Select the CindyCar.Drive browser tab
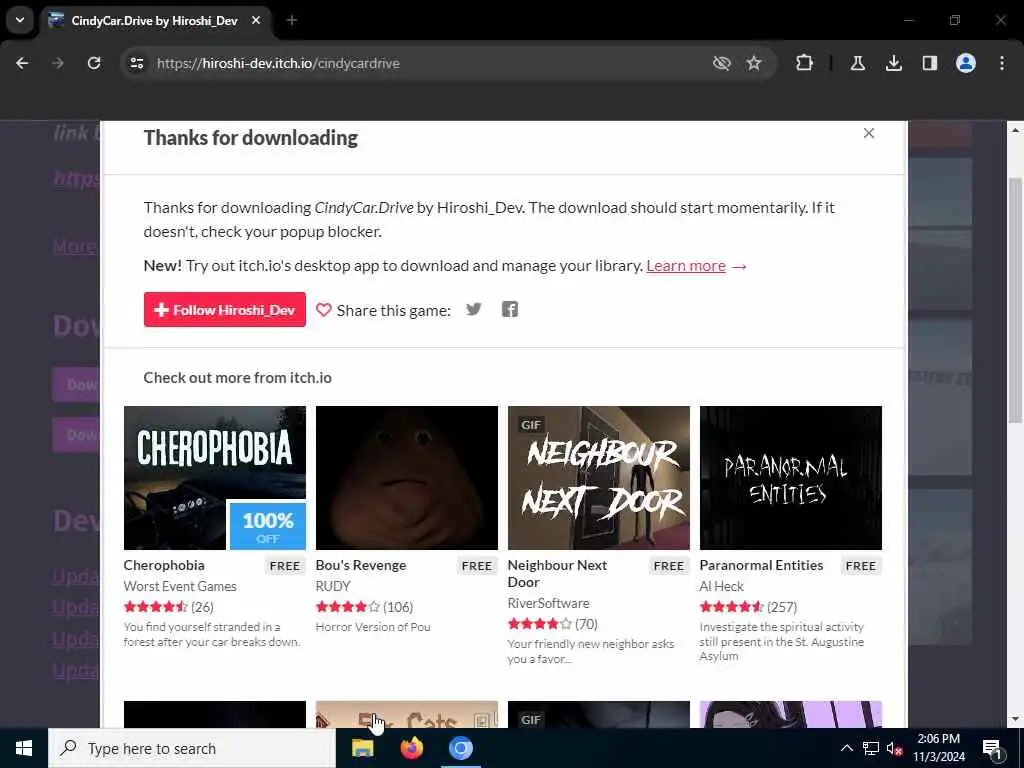Viewport: 1024px width, 768px height. [154, 21]
